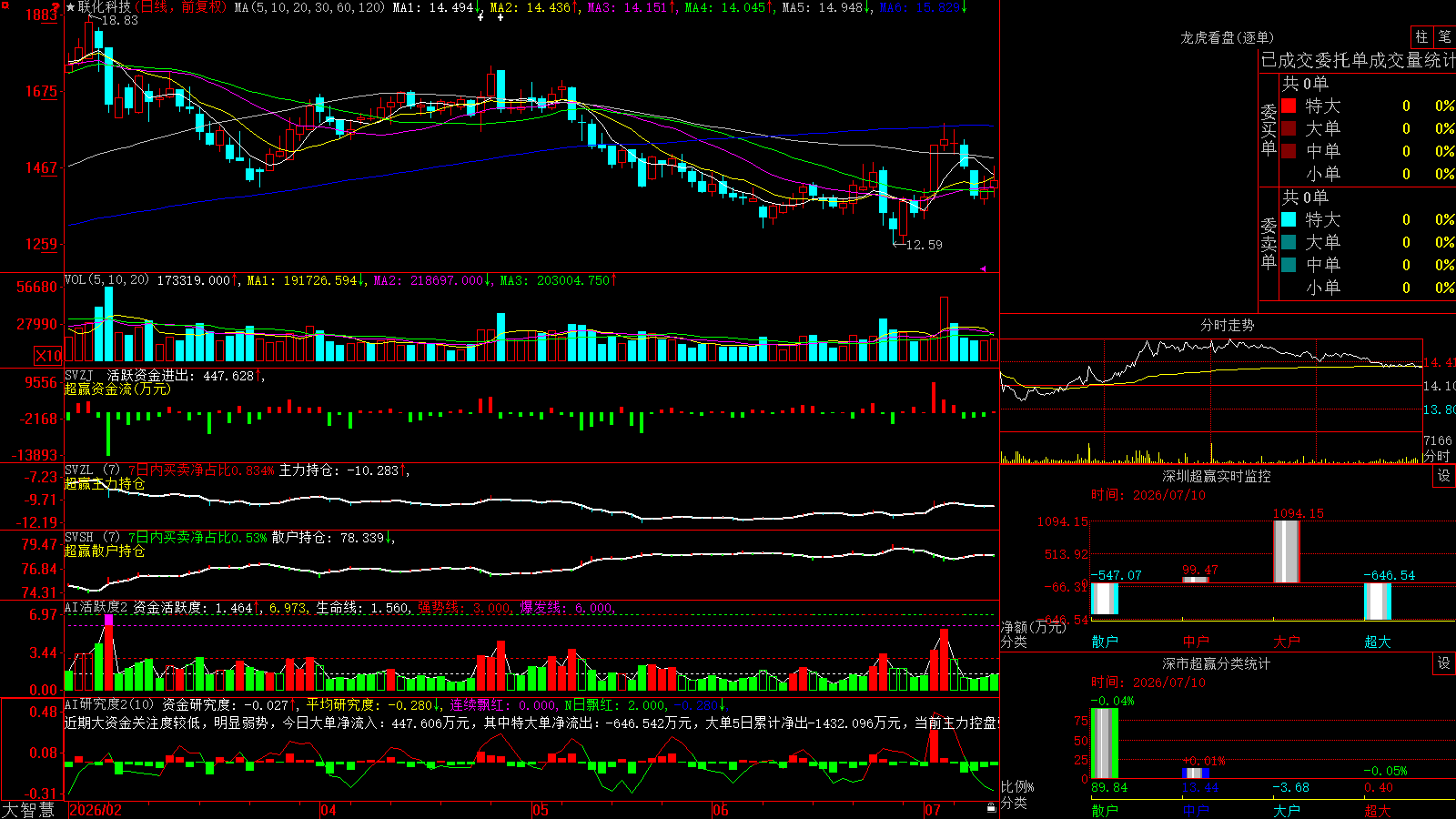Switch 龙虎看盘 to 笔 view
1456x819 pixels.
[1444, 37]
